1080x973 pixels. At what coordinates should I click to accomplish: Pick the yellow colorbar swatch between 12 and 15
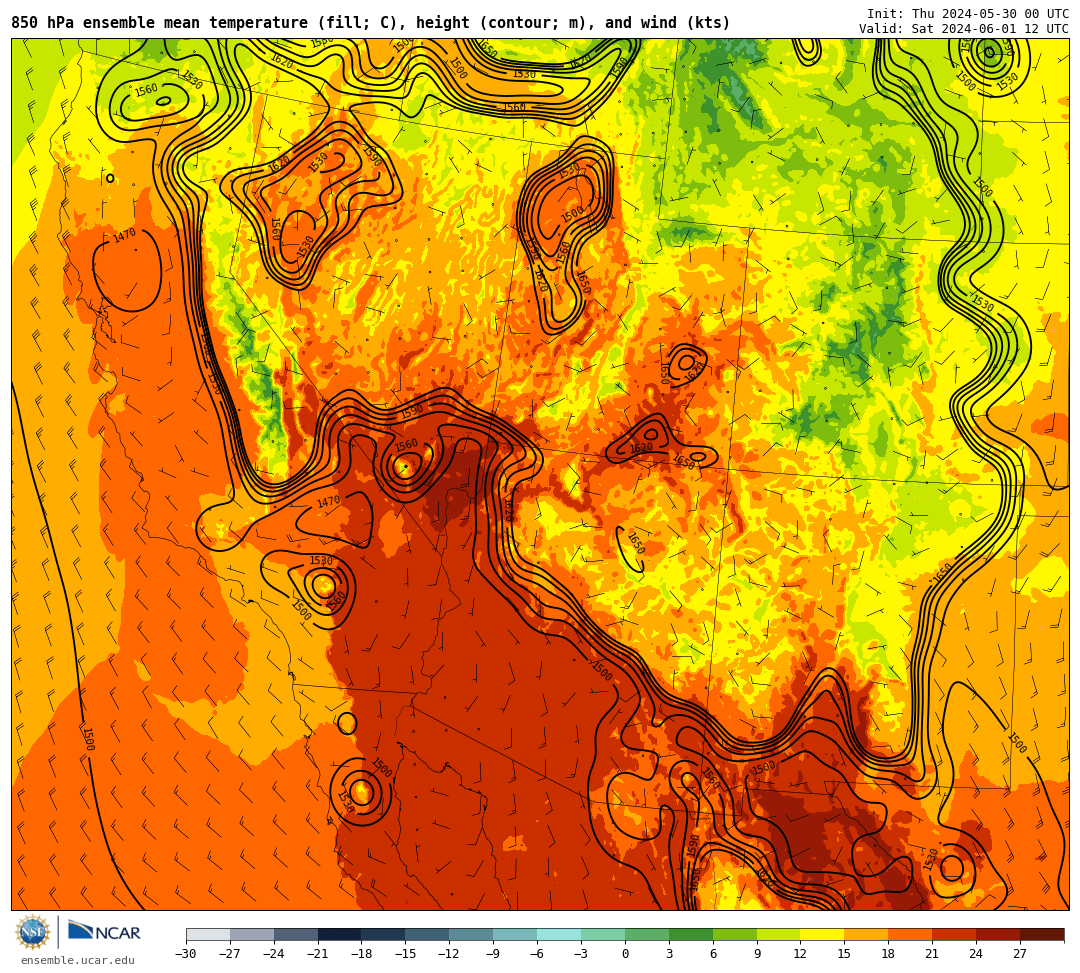coord(823,934)
